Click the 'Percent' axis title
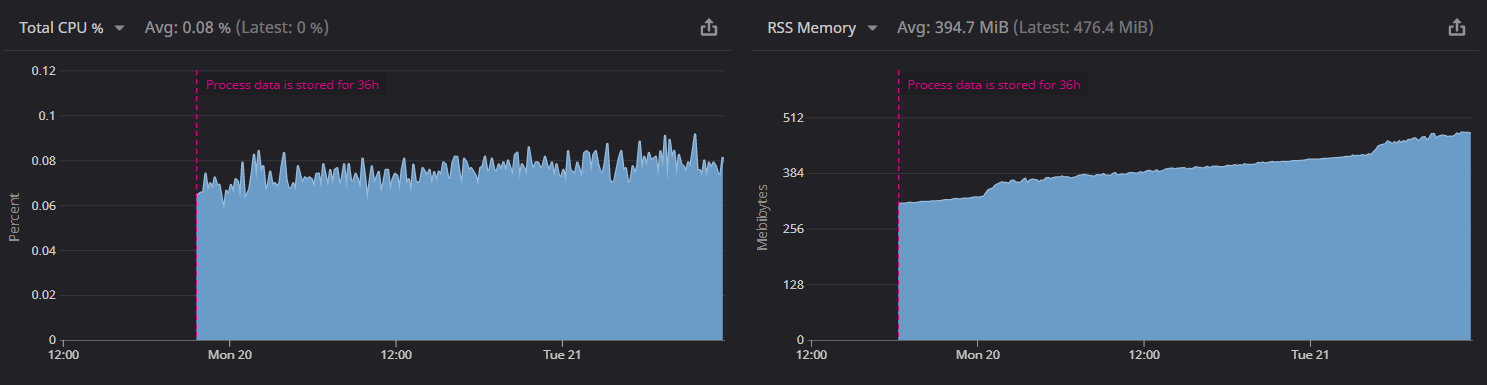 coord(14,217)
